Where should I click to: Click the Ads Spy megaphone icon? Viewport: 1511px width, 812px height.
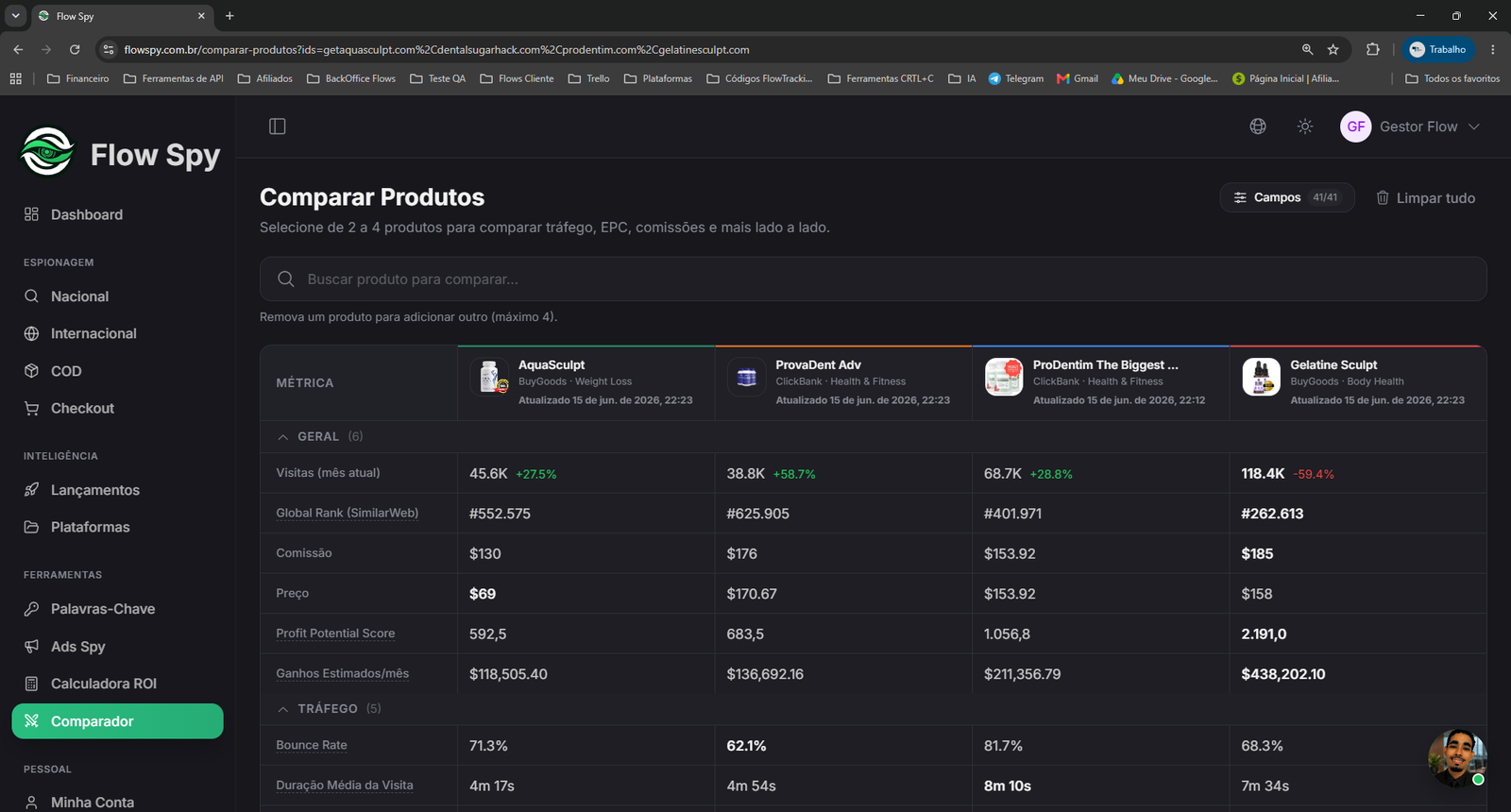click(x=31, y=646)
